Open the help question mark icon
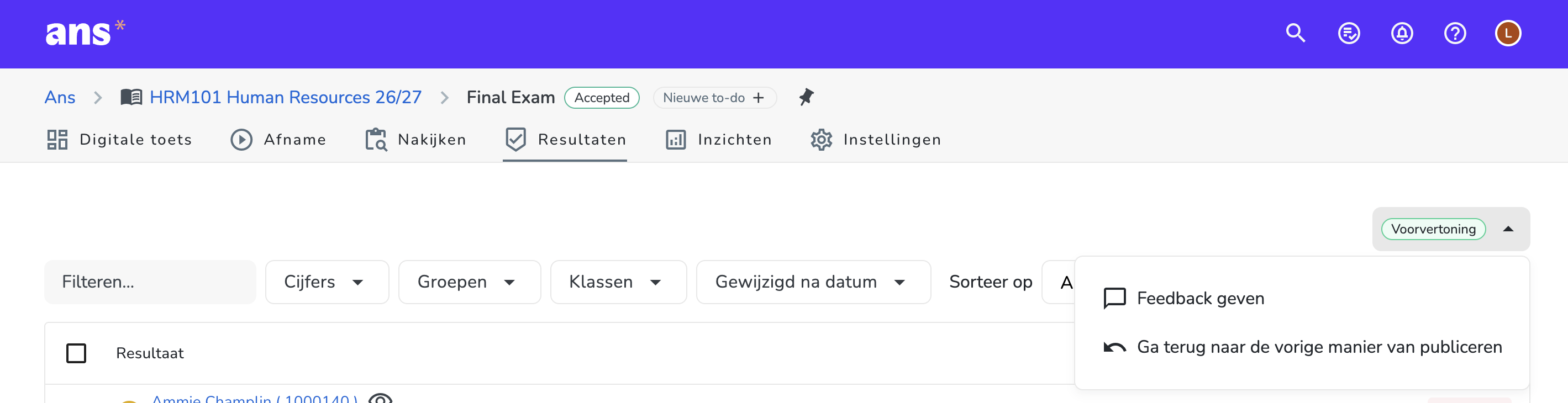The image size is (1568, 403). tap(1455, 33)
